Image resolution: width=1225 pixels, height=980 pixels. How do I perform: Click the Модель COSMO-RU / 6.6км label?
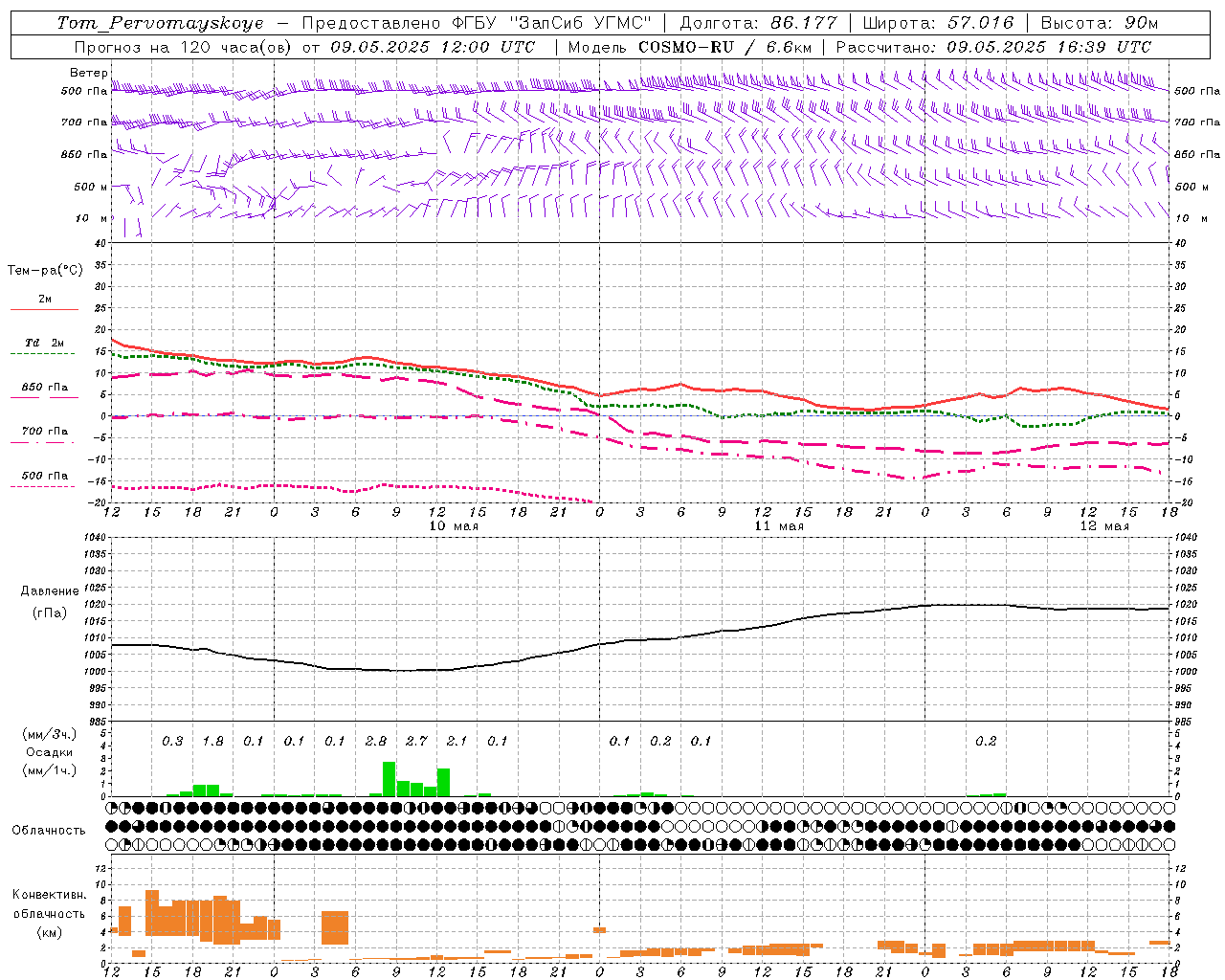690,47
